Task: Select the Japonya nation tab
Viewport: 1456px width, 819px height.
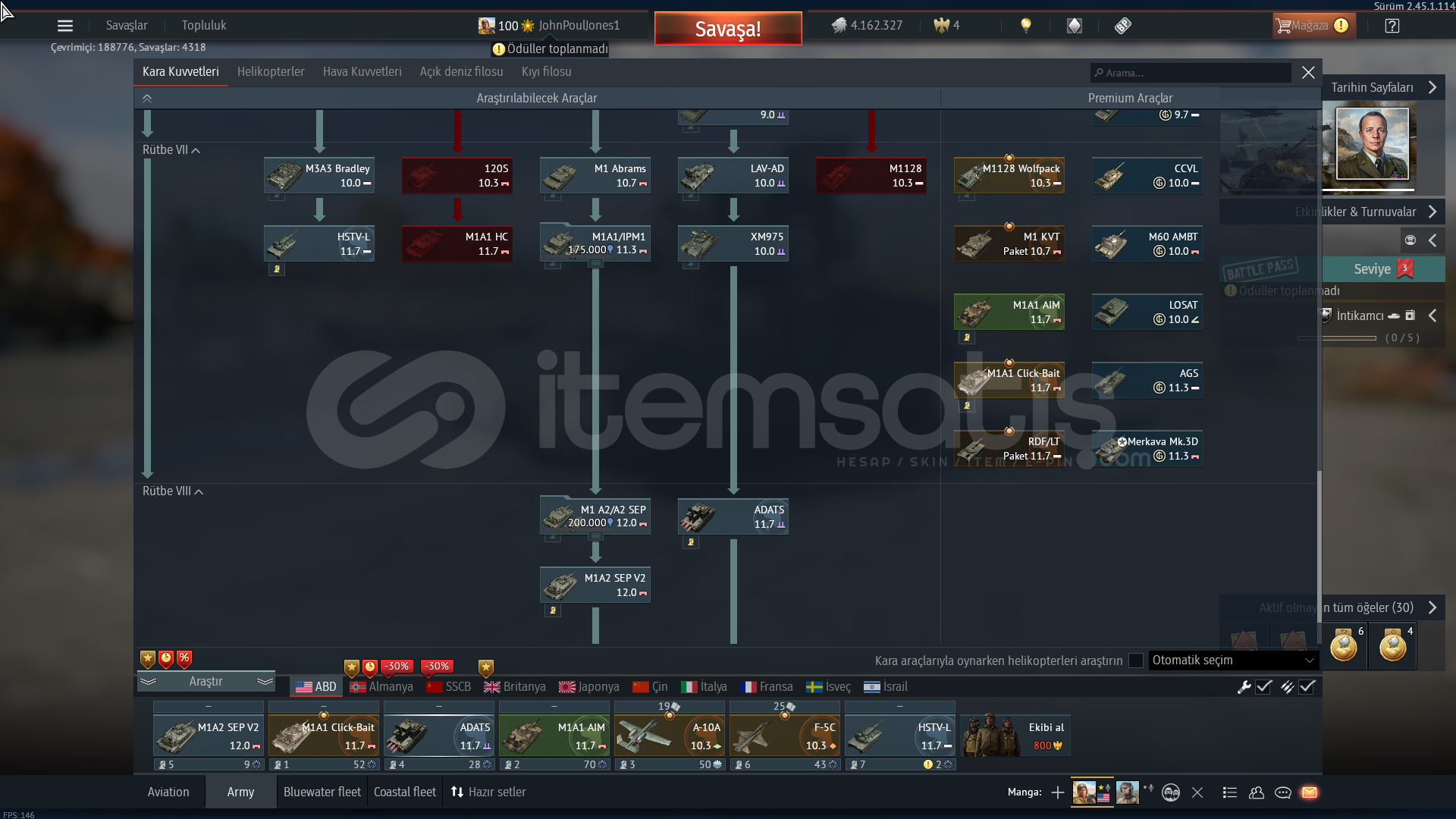Action: click(x=589, y=687)
